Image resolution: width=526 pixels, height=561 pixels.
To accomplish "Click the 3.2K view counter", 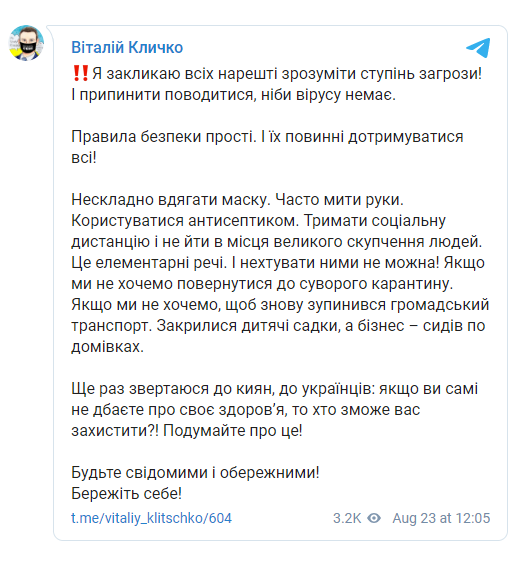I will 347,518.
